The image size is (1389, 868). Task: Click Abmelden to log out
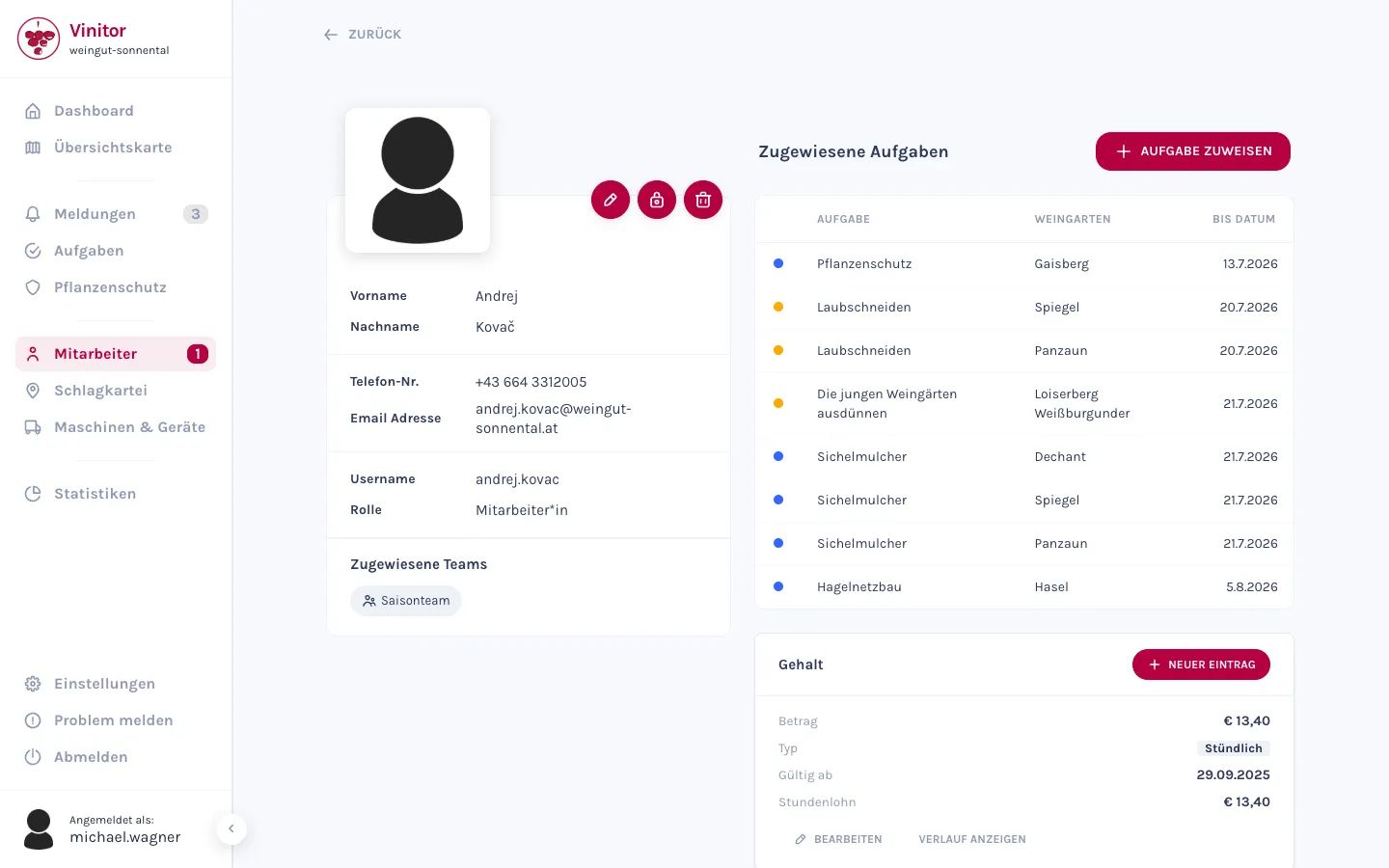coord(116,757)
